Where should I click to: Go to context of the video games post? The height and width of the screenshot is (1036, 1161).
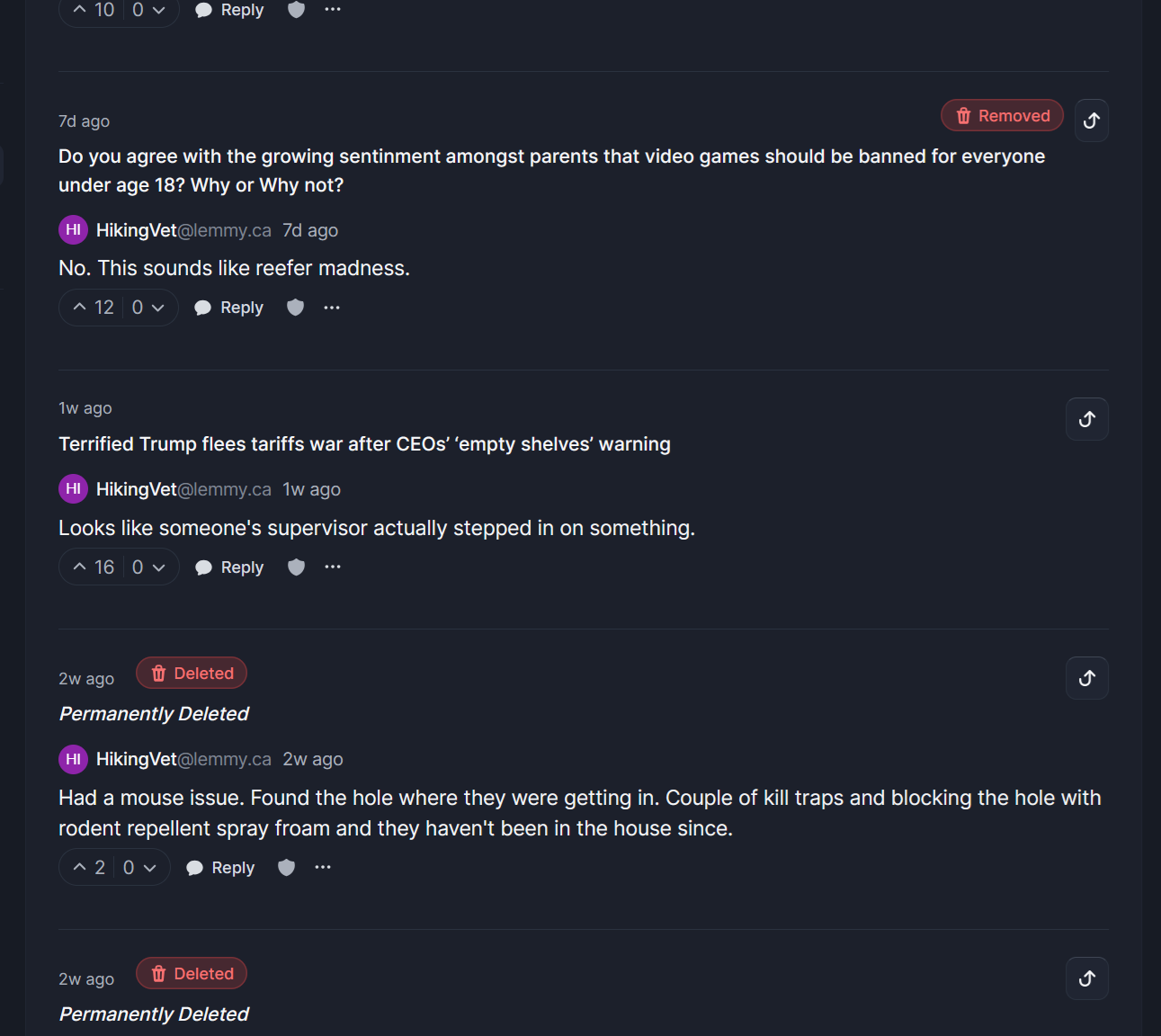1092,121
